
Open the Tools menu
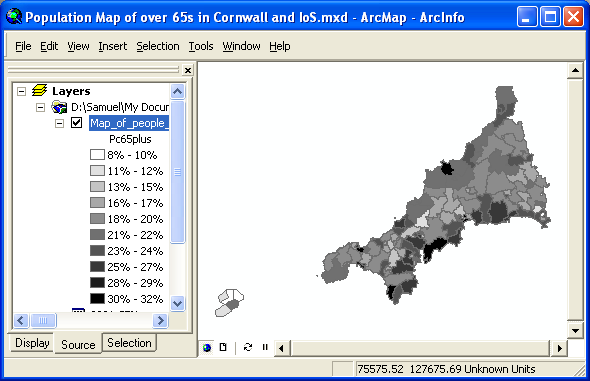click(x=201, y=46)
